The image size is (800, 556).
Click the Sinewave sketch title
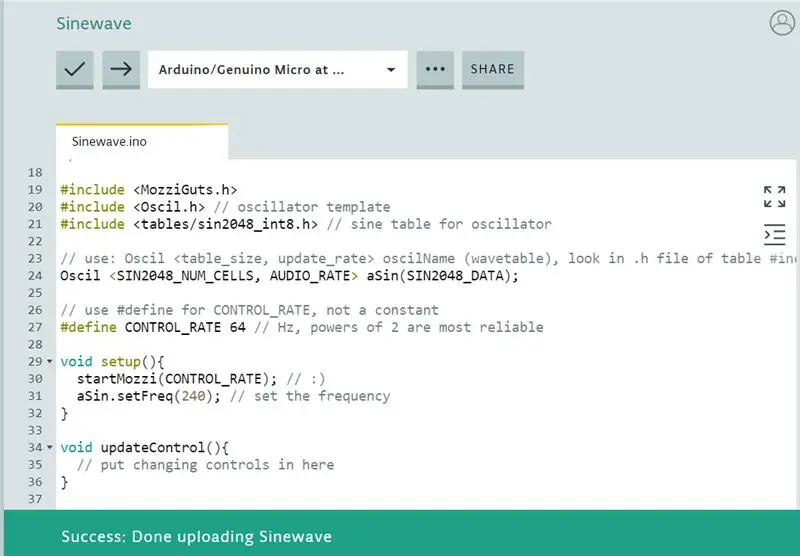coord(94,23)
